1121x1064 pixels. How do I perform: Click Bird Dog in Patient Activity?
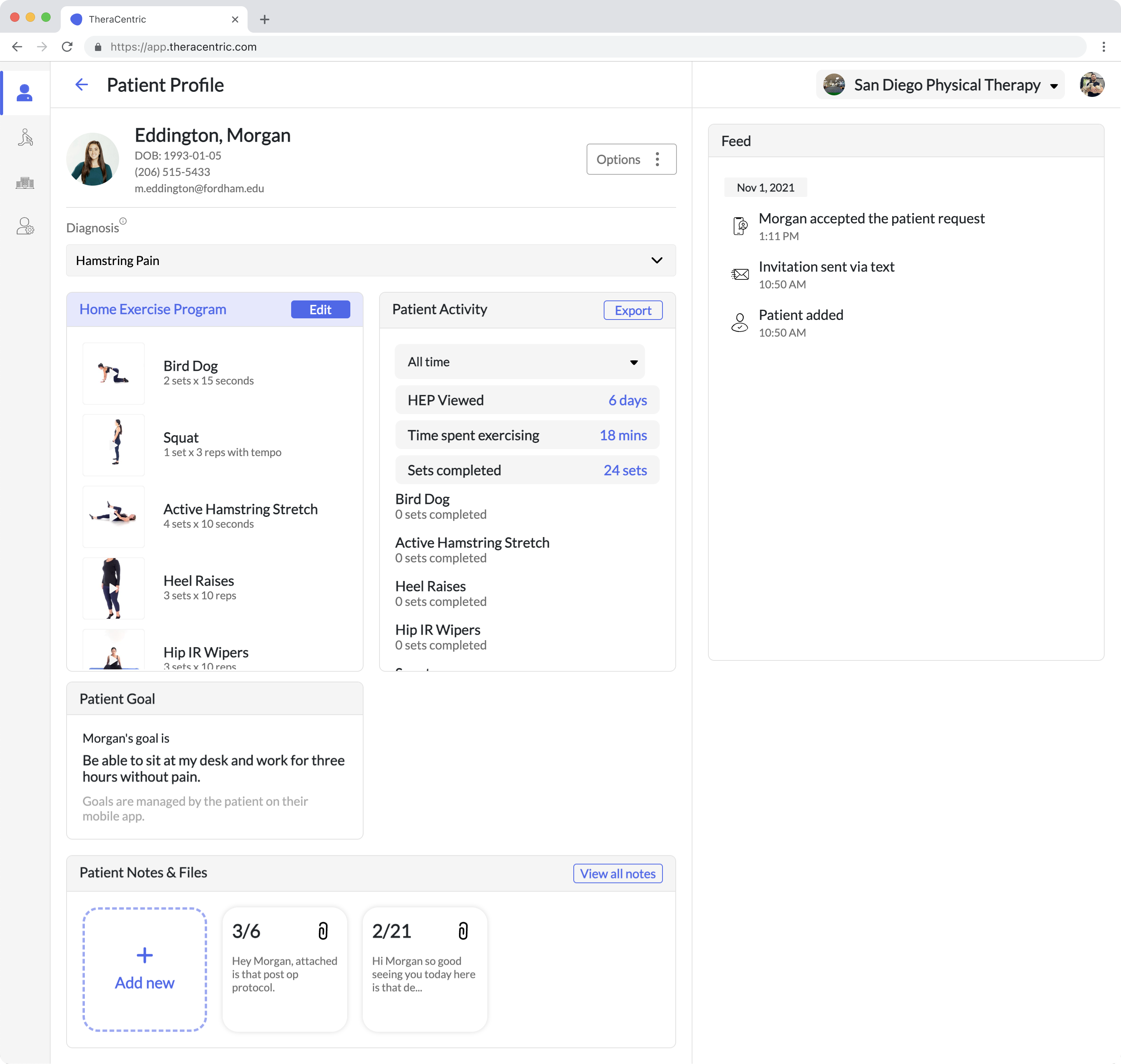tap(422, 499)
